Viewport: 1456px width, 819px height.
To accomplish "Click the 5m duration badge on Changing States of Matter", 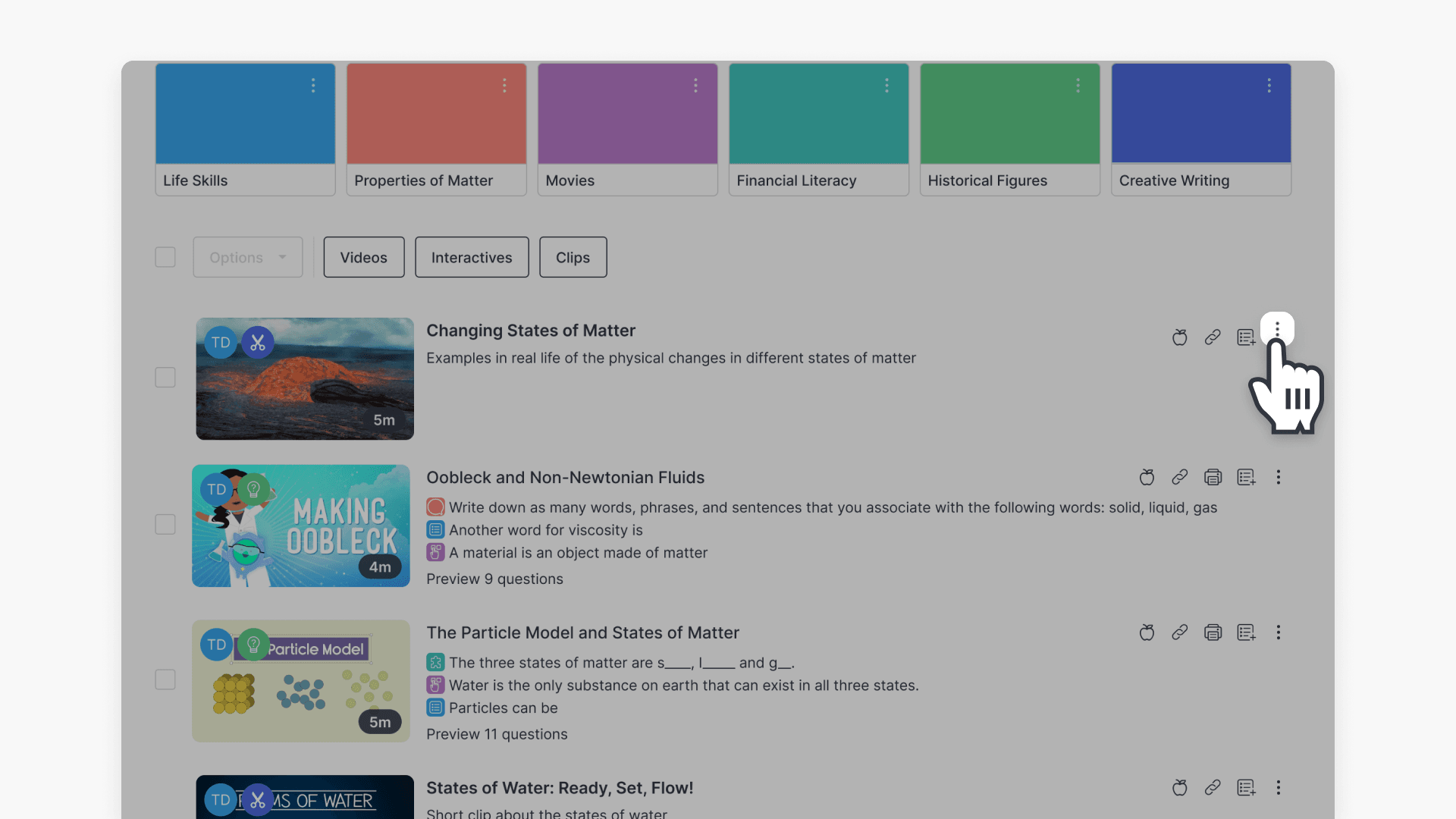I will click(384, 420).
